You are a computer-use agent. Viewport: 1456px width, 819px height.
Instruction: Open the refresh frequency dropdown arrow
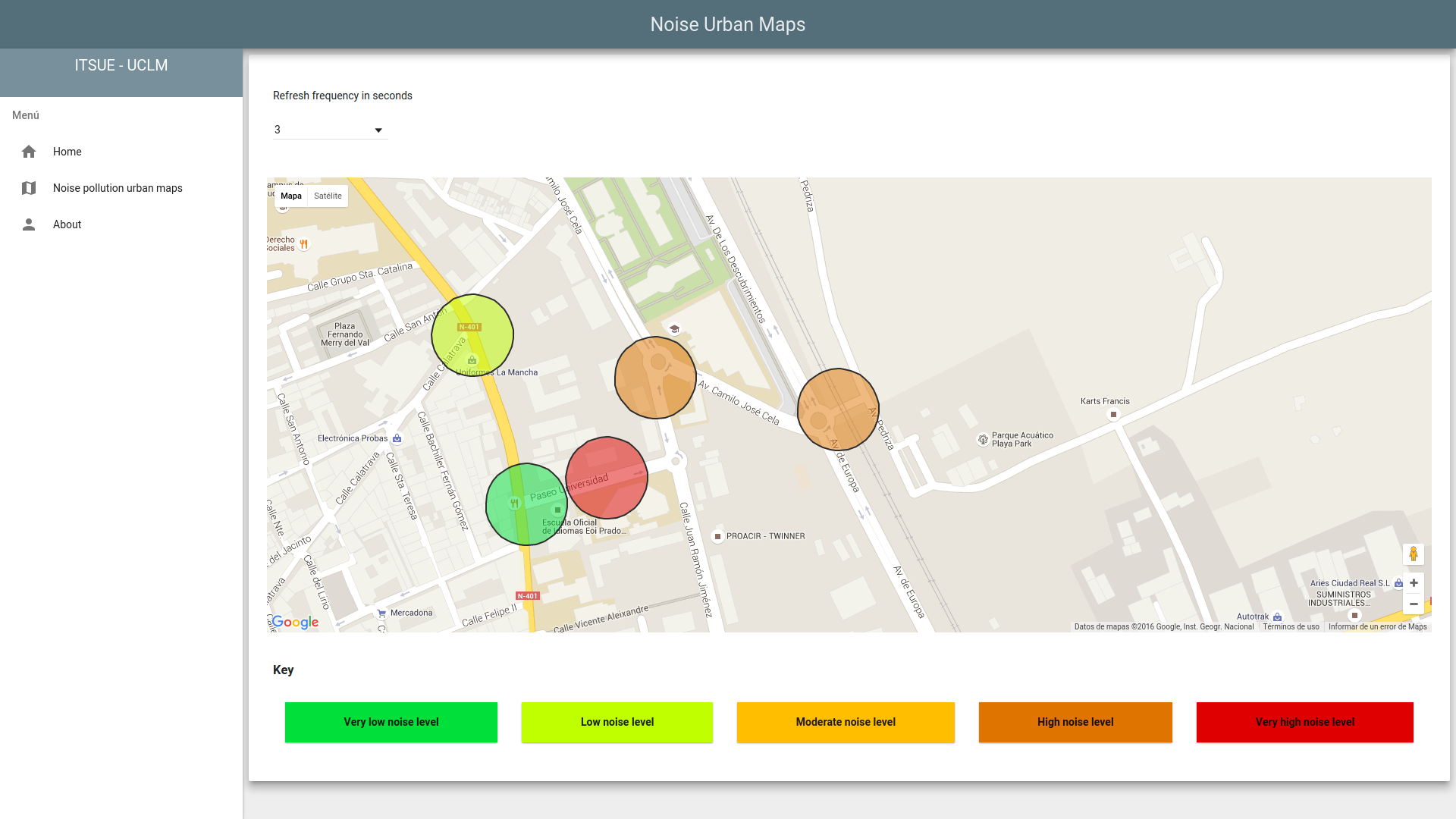(378, 130)
